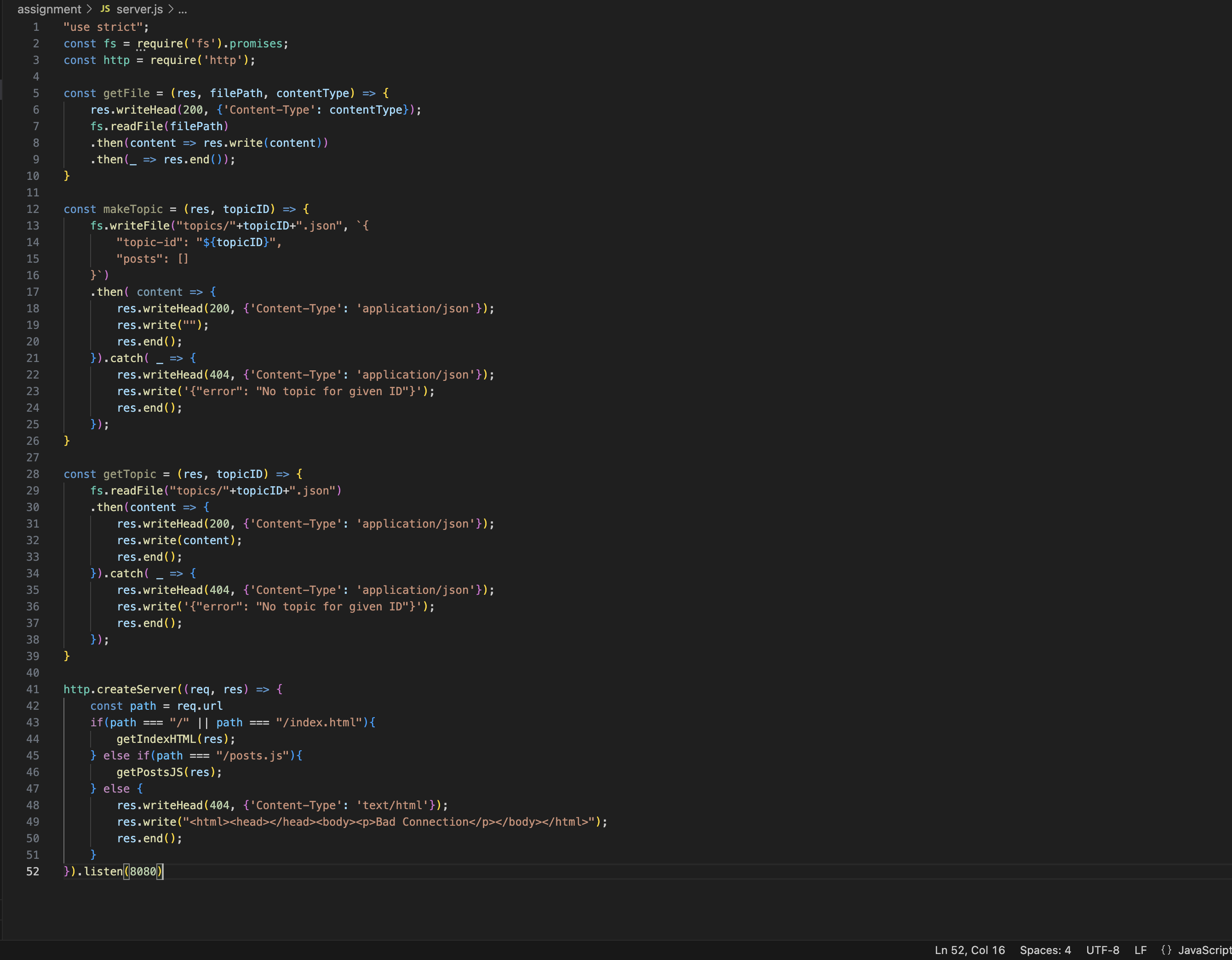Viewport: 1232px width, 960px height.
Task: Place cursor on the getFile function name
Action: click(x=126, y=93)
